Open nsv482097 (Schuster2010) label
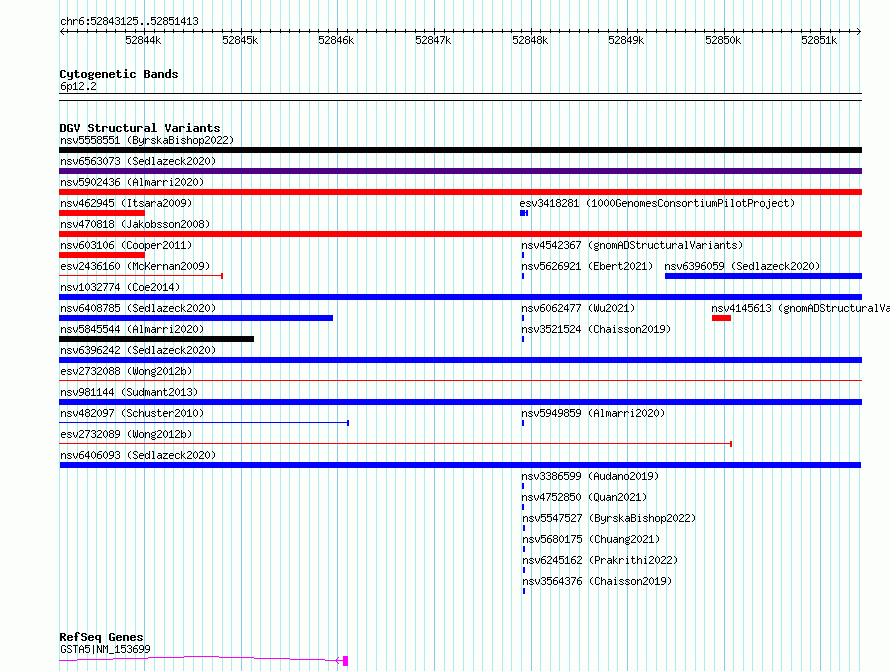Image resolution: width=890 pixels, height=671 pixels. [132, 413]
